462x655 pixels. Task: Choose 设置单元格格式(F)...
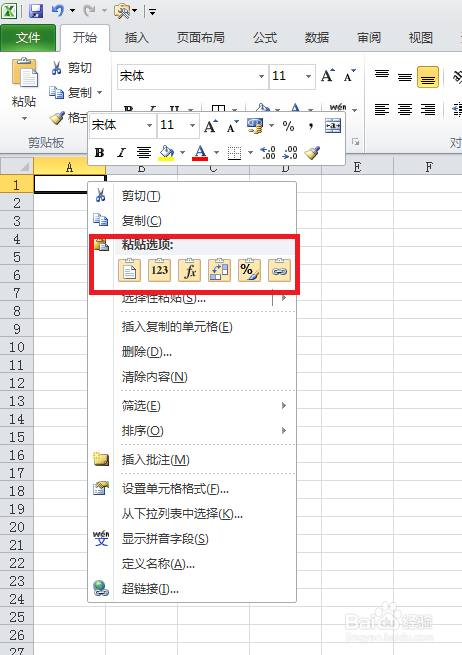(192, 489)
